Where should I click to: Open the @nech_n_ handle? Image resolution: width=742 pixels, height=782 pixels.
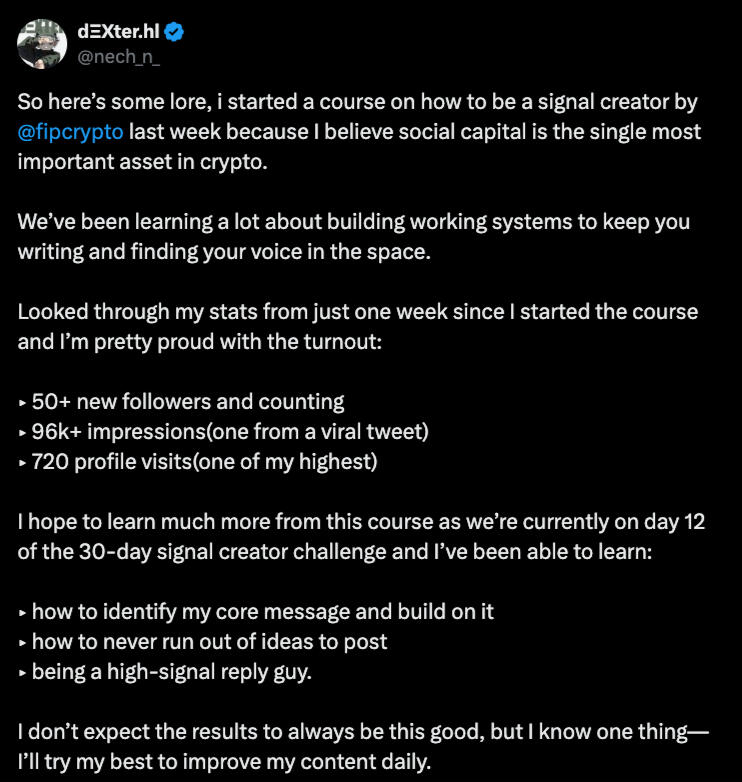point(118,55)
